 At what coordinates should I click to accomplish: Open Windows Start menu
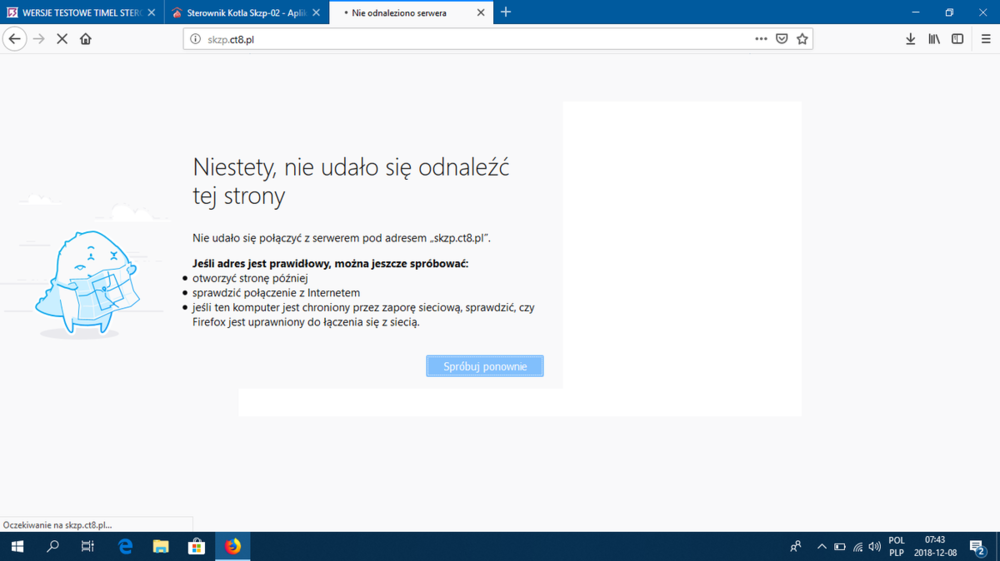(x=17, y=546)
